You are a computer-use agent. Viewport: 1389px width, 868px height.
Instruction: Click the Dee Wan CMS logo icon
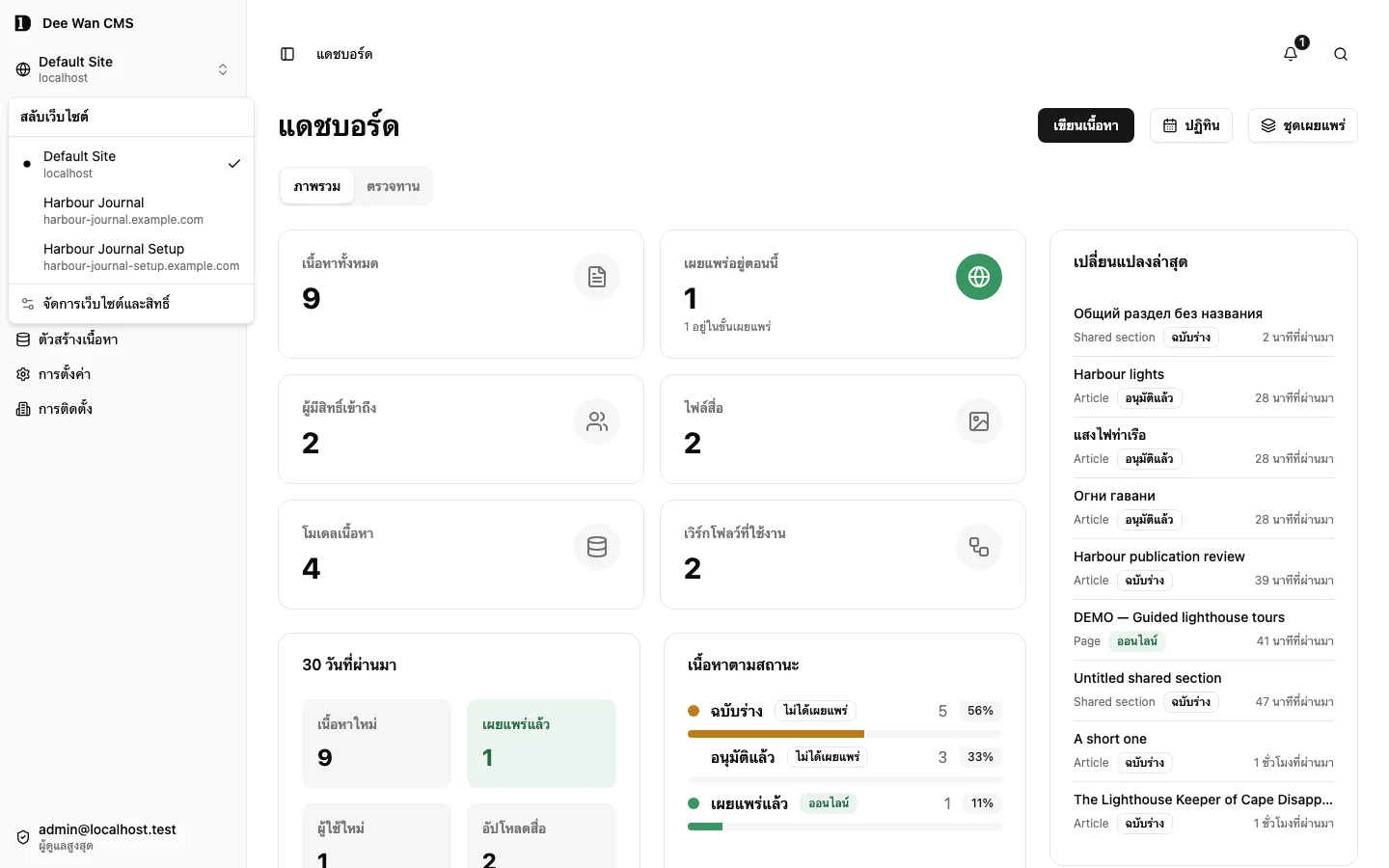(x=23, y=23)
